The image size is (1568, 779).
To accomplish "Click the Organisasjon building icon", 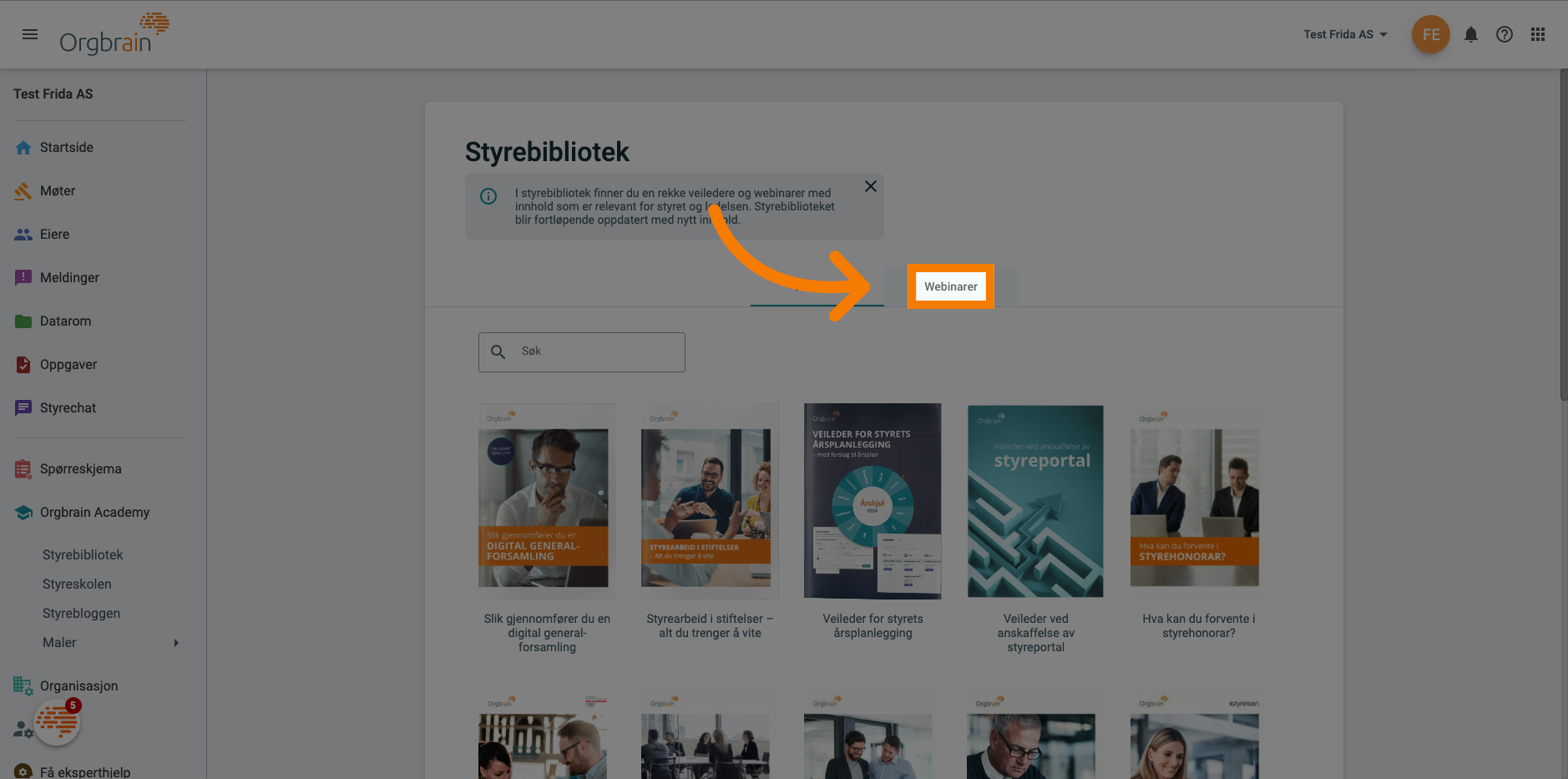I will pos(23,686).
